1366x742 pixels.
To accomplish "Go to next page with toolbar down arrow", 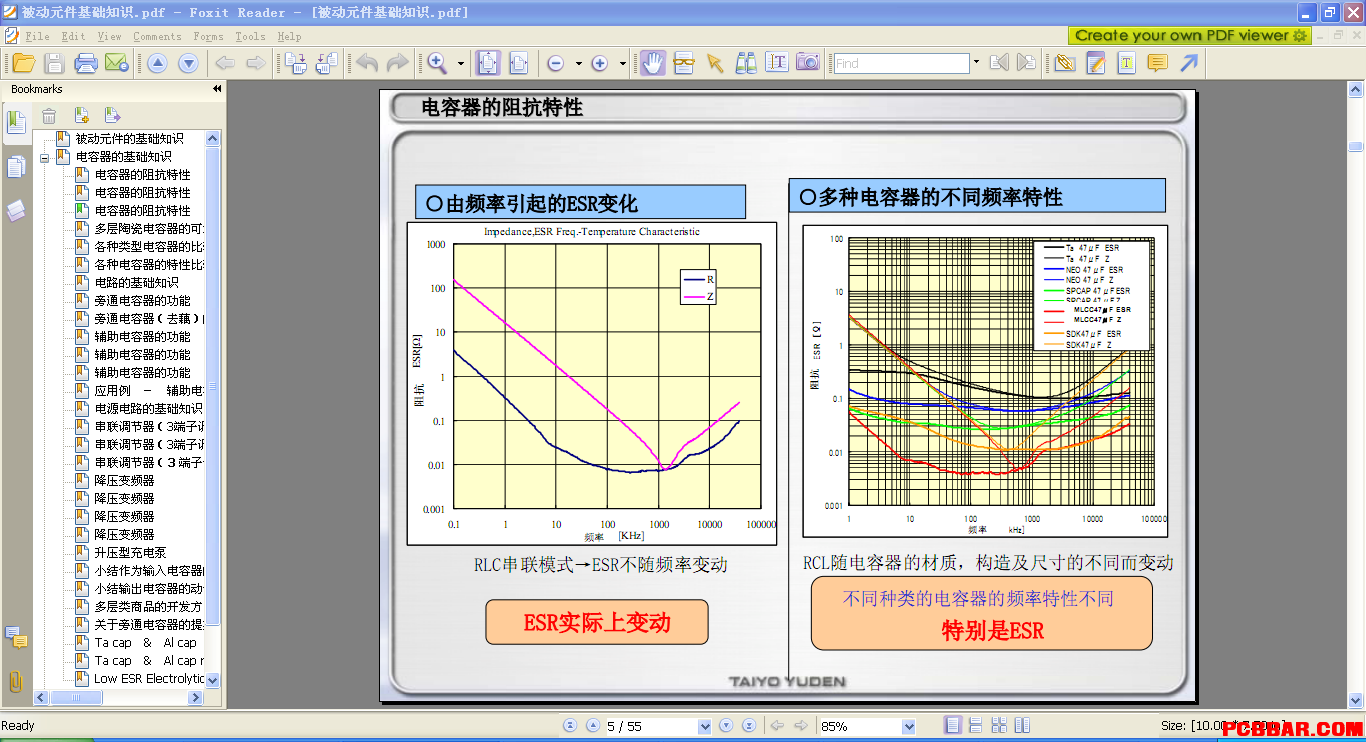I will 188,63.
